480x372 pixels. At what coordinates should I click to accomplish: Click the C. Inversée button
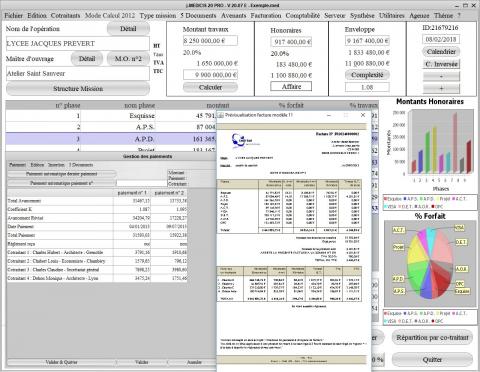[441, 64]
